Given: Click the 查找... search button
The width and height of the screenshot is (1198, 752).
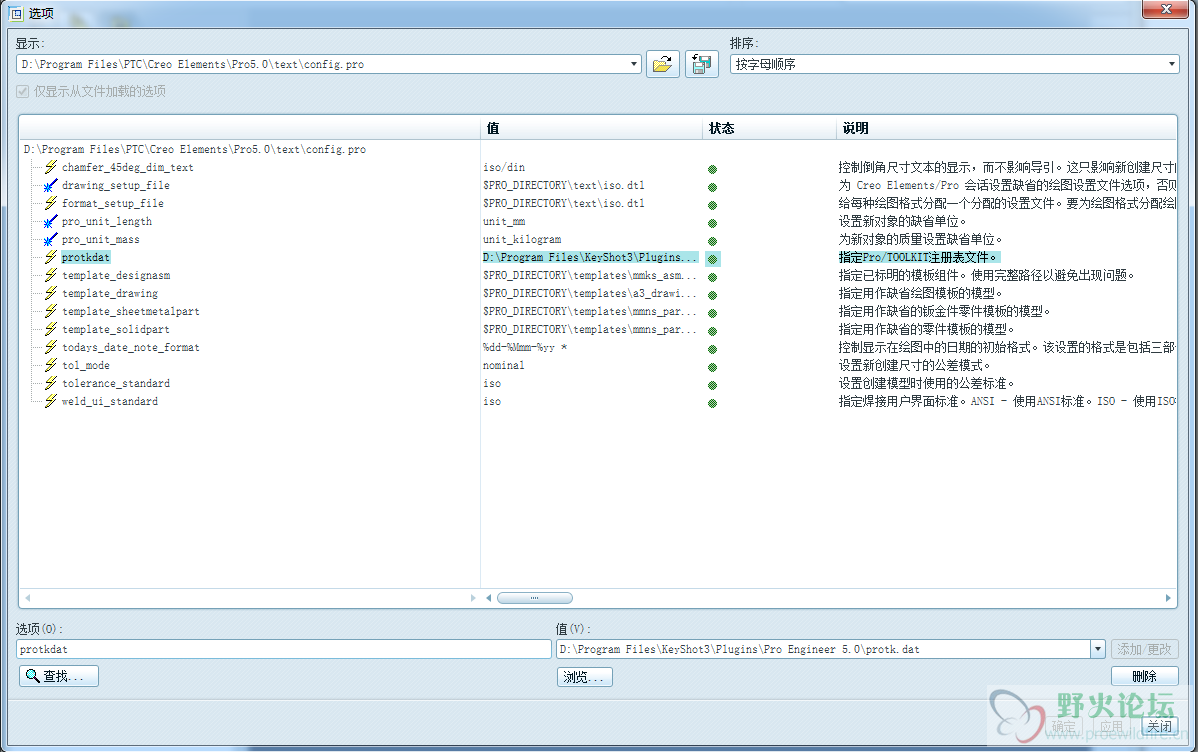Looking at the screenshot, I should [x=59, y=676].
